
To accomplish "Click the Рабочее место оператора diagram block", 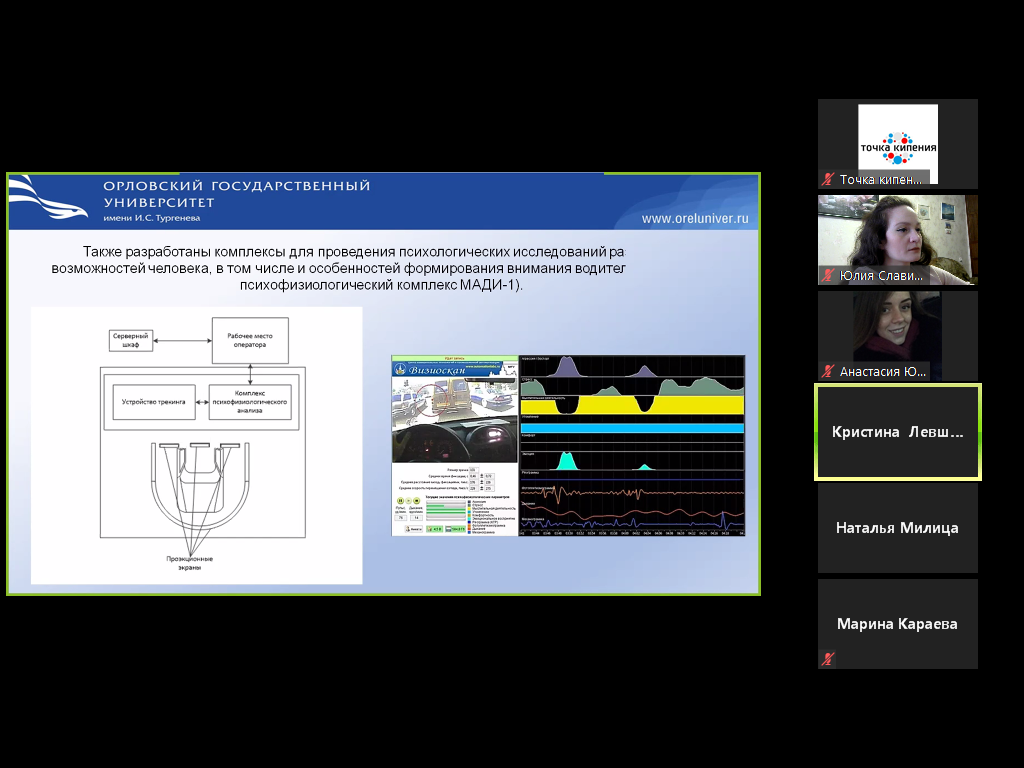I will pos(249,340).
